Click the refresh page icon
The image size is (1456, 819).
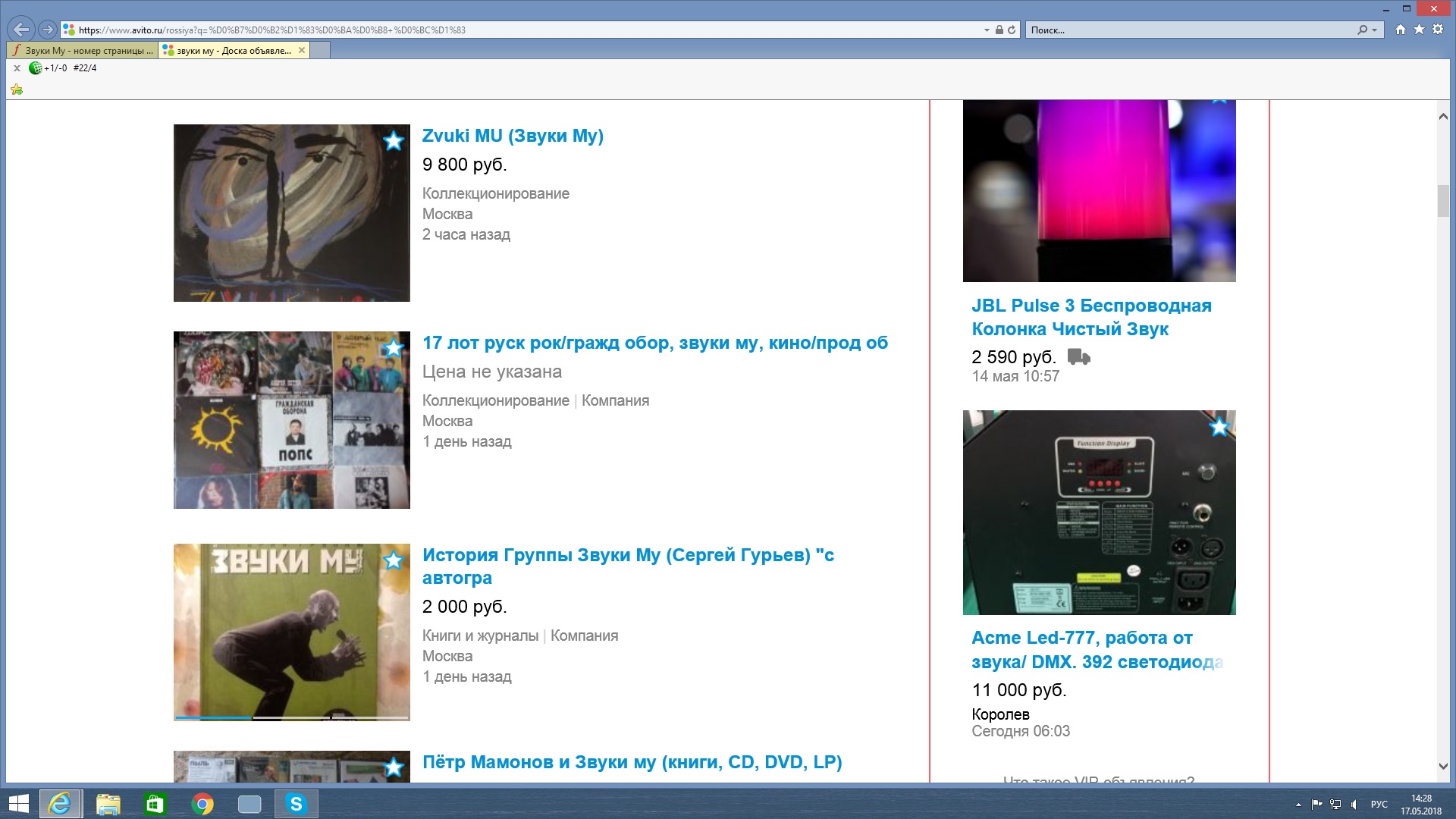1012,30
